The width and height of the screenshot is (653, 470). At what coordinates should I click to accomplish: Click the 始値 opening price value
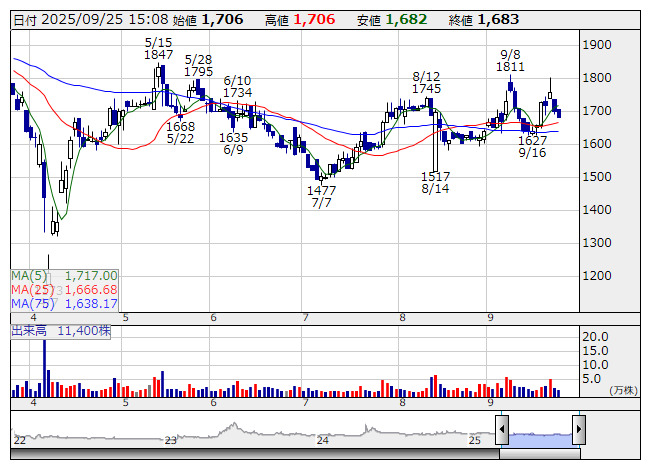(221, 19)
